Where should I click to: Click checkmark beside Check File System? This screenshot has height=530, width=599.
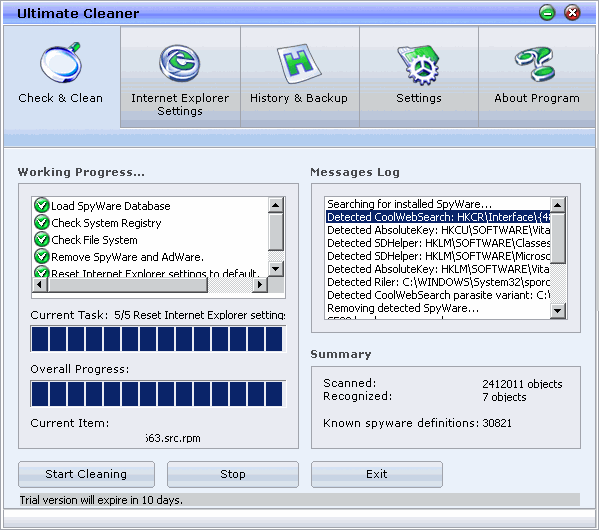pos(42,240)
